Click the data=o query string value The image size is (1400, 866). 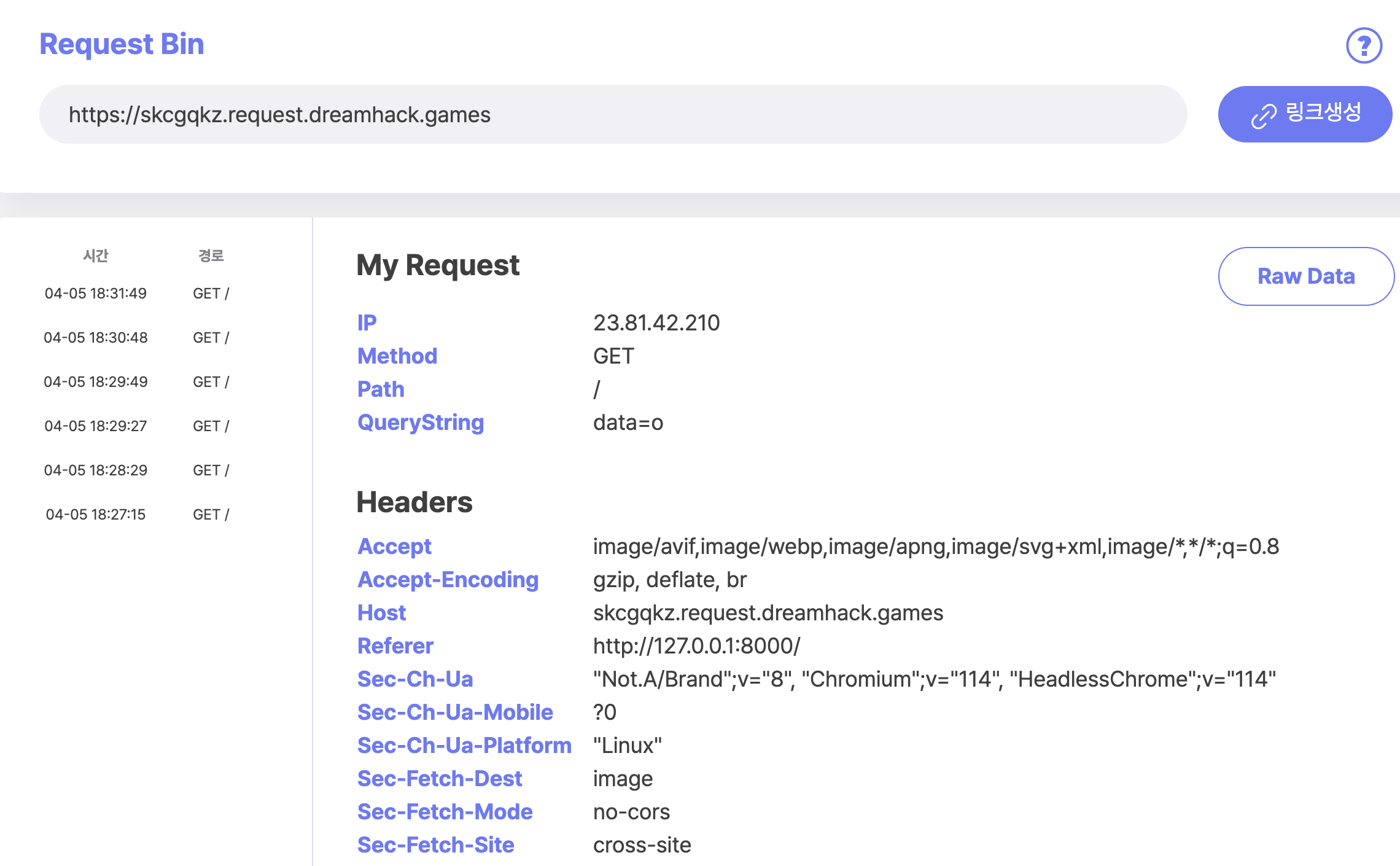[628, 423]
